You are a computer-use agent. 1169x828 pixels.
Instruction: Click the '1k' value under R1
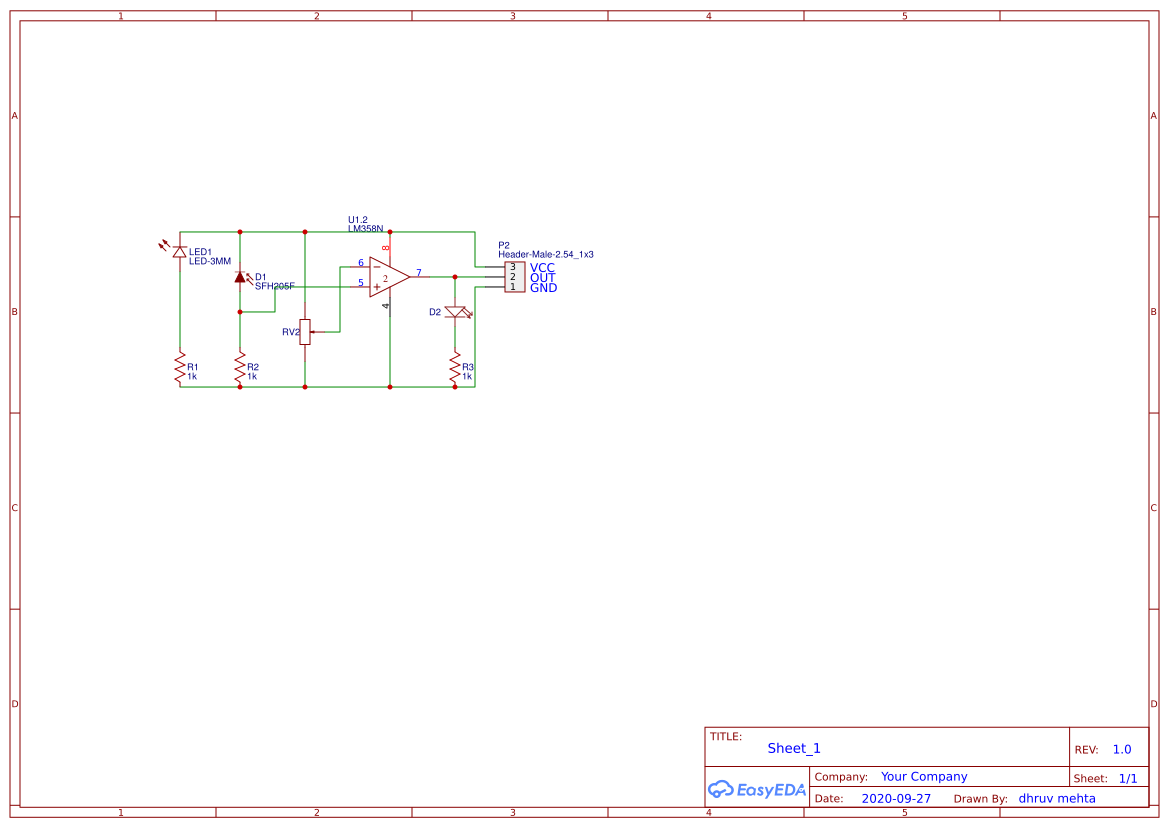[192, 376]
